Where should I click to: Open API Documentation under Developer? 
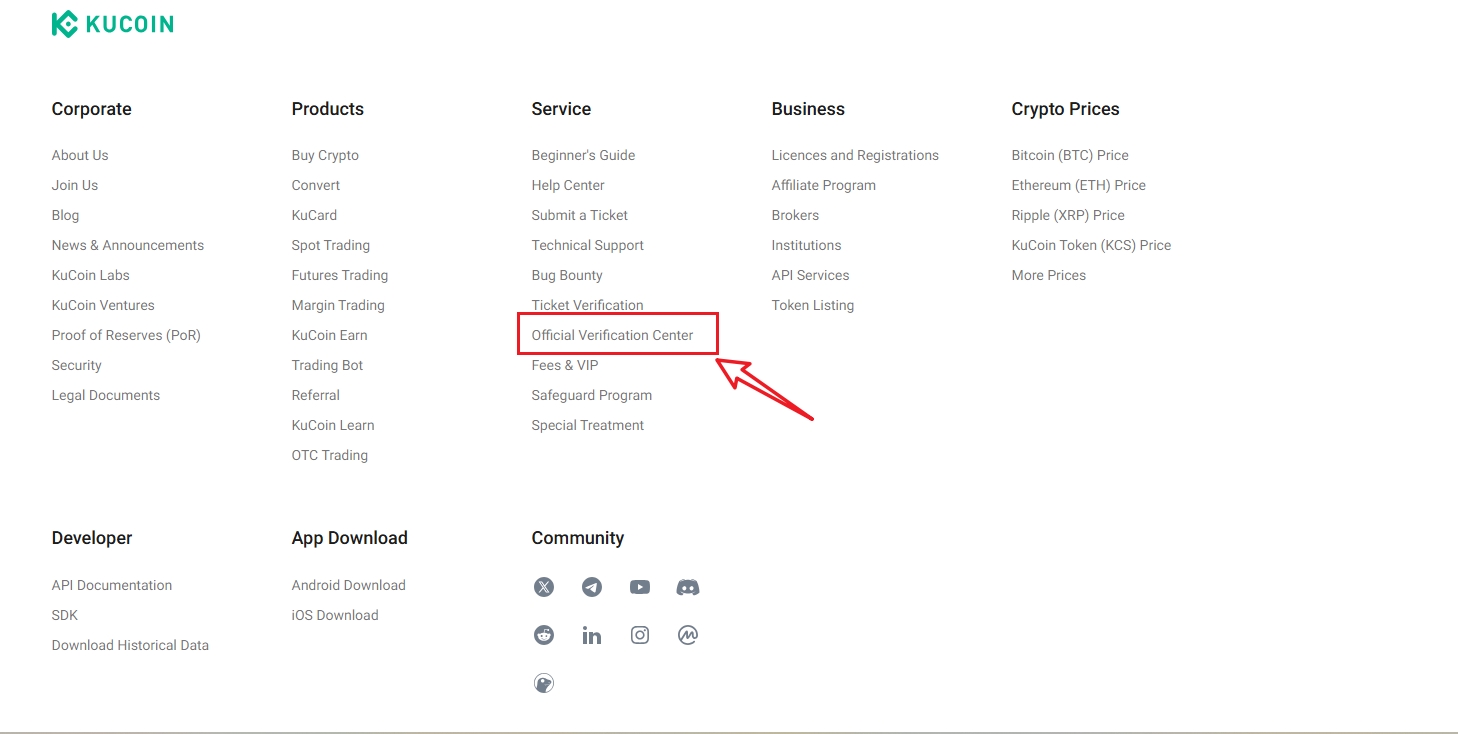(112, 585)
